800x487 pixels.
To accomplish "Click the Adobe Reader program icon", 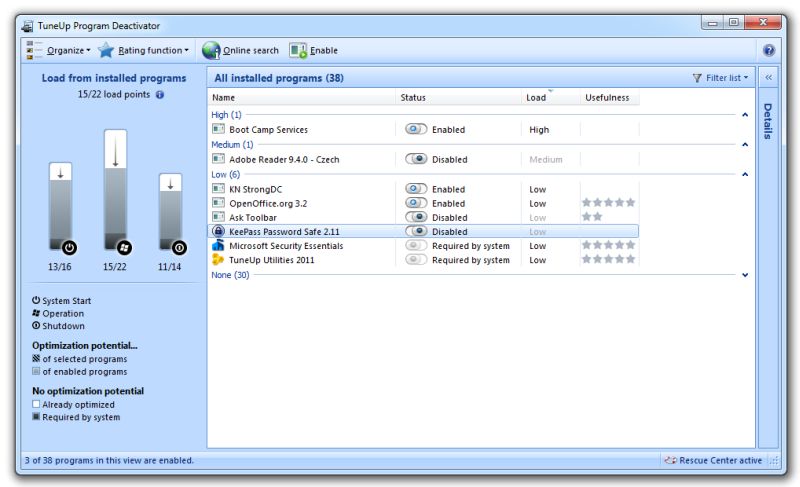I will click(218, 159).
